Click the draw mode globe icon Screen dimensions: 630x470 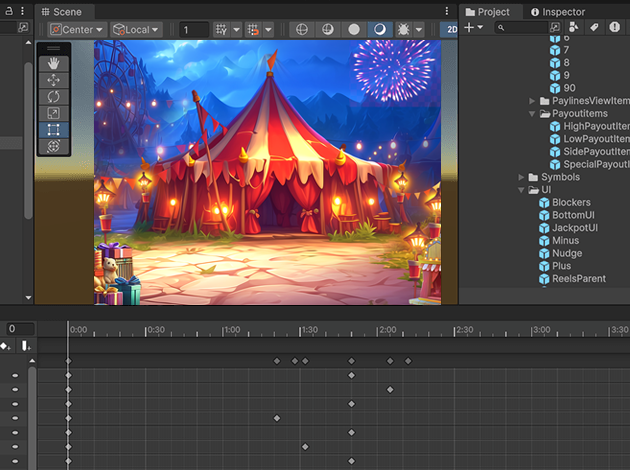pyautogui.click(x=302, y=29)
